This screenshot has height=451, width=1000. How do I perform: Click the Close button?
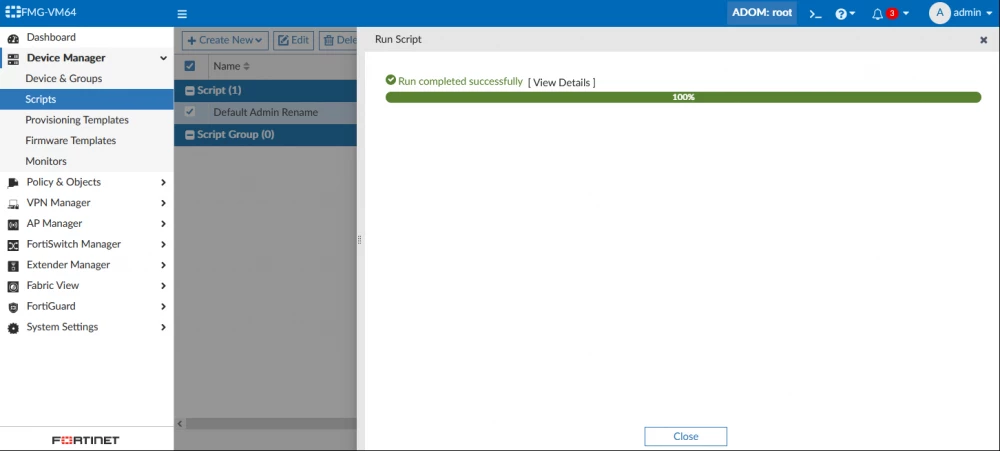[686, 436]
